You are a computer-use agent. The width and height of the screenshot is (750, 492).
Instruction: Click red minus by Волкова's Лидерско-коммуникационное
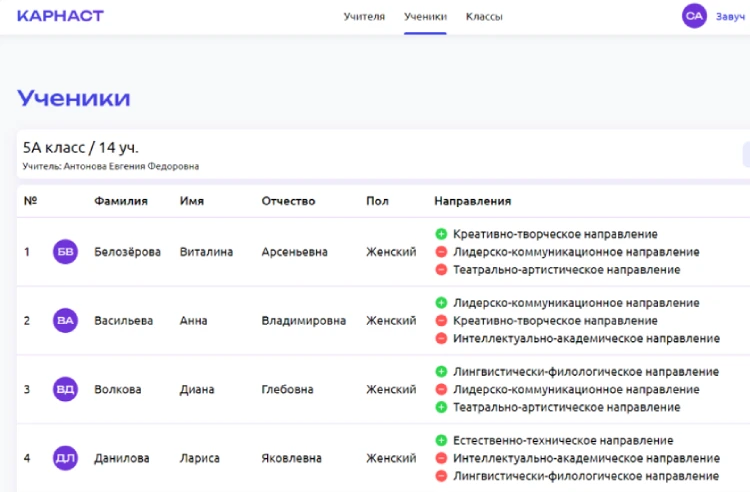pos(441,389)
